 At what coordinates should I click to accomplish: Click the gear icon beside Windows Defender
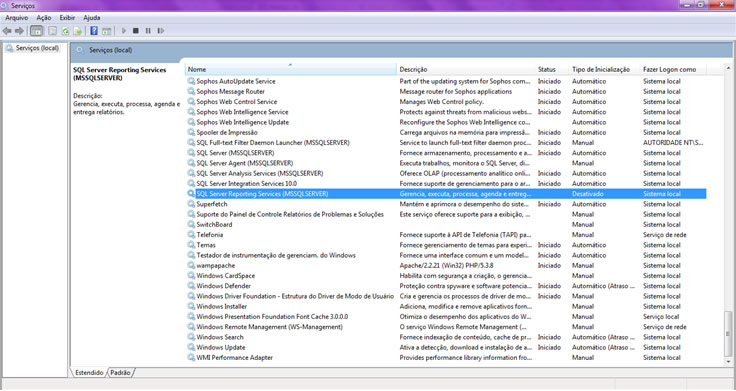point(191,286)
